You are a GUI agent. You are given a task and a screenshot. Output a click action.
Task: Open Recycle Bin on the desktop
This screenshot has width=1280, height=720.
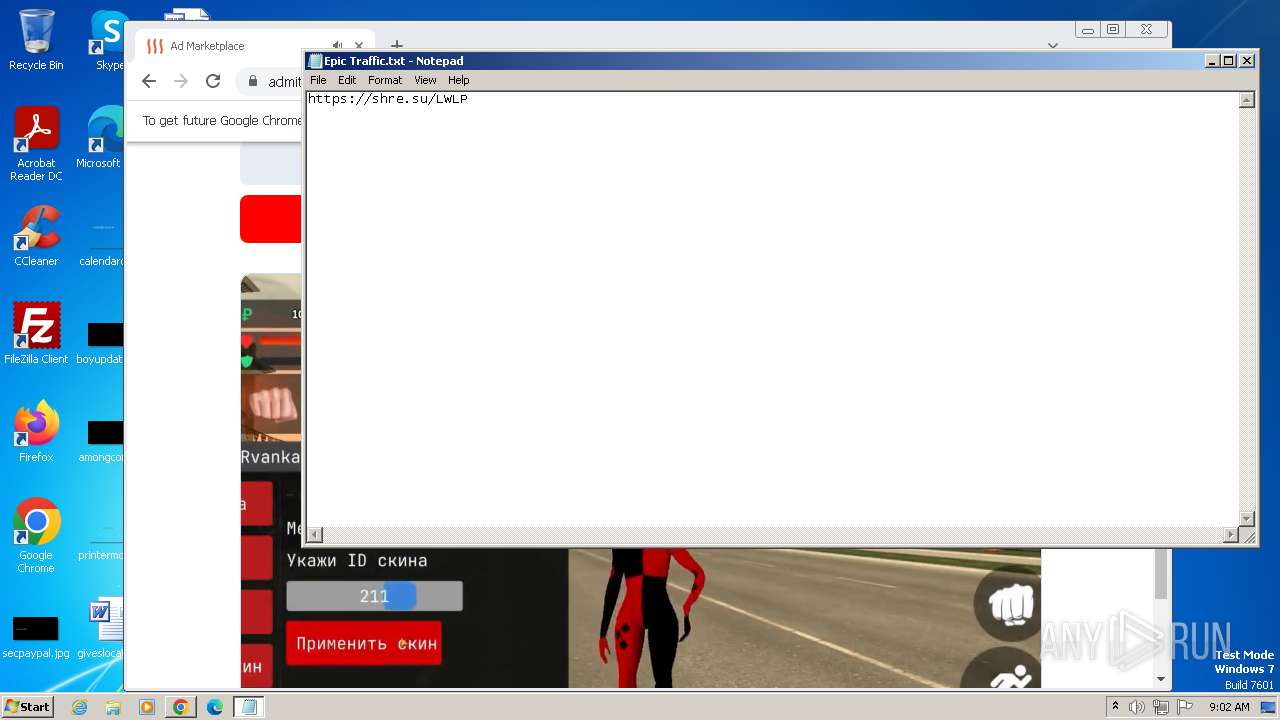36,40
